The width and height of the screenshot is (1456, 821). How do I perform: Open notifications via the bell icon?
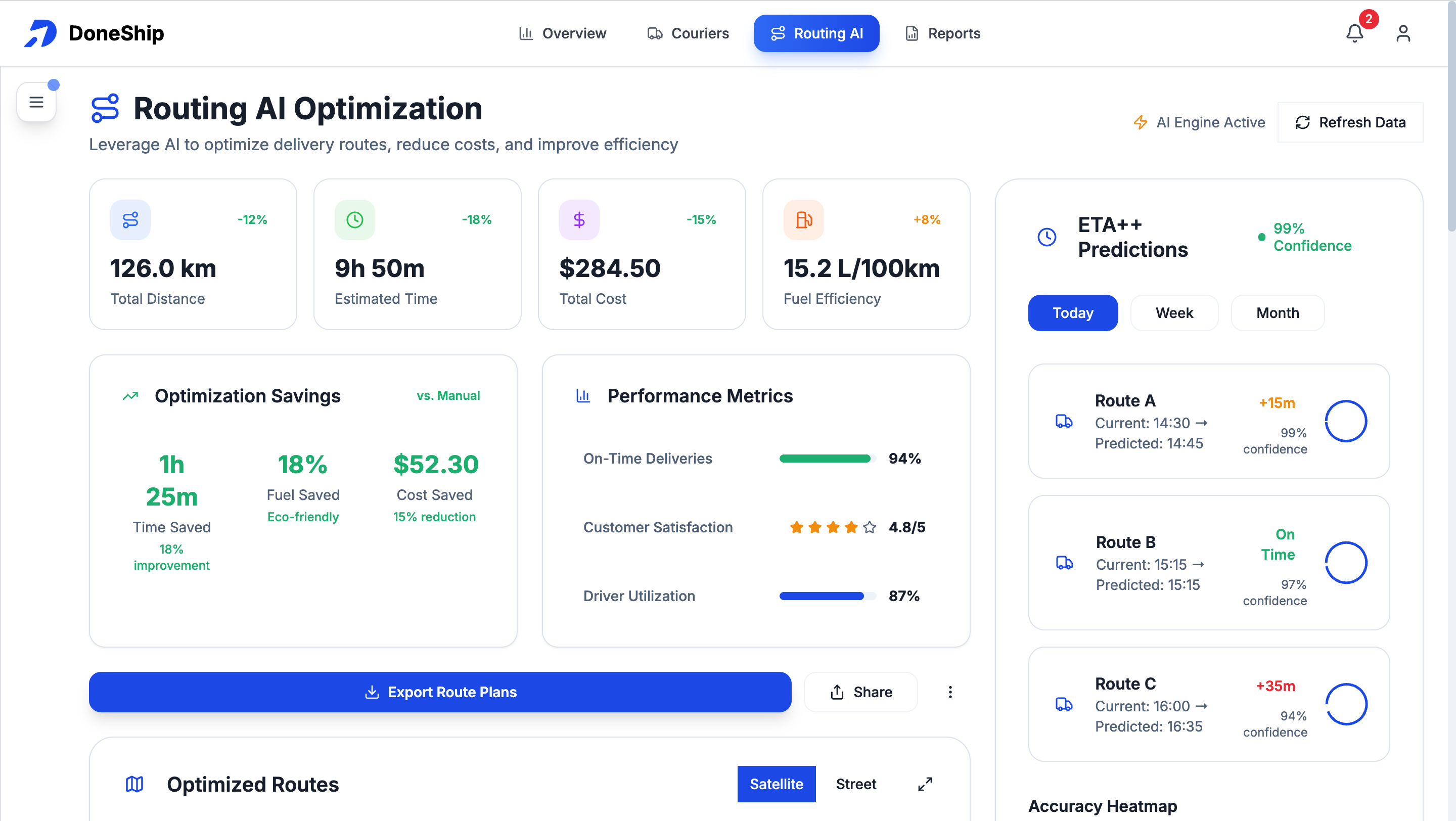(1355, 33)
